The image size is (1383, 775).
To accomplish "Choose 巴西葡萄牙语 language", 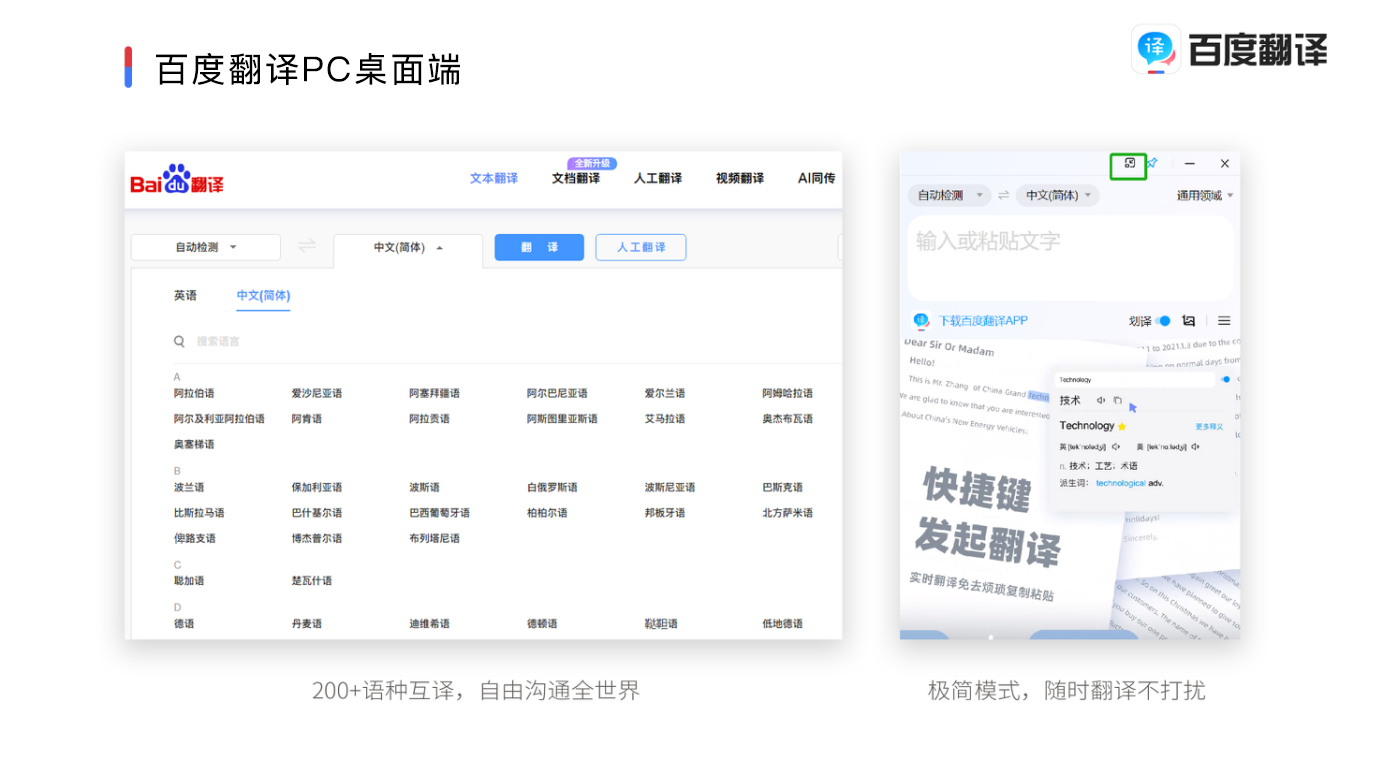I will pyautogui.click(x=440, y=513).
